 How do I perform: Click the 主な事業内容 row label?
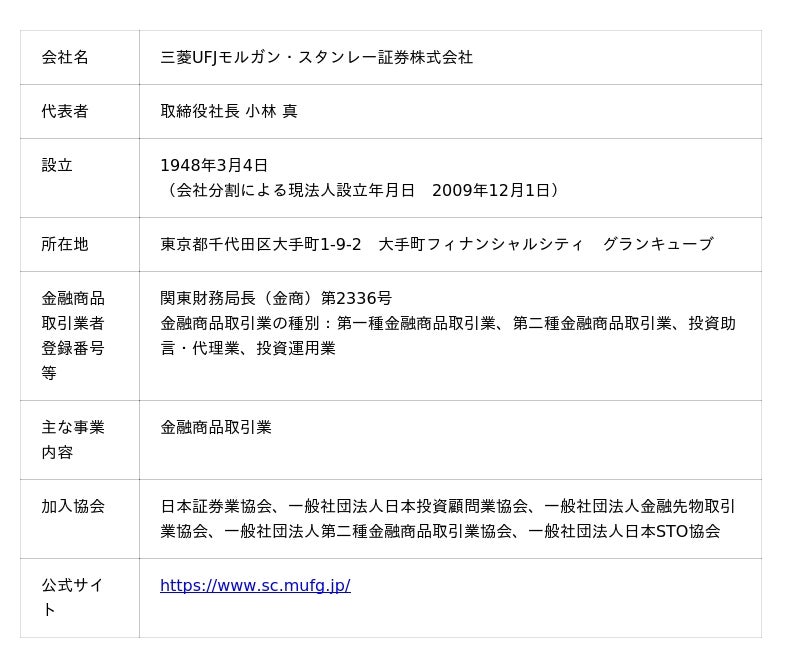73,440
